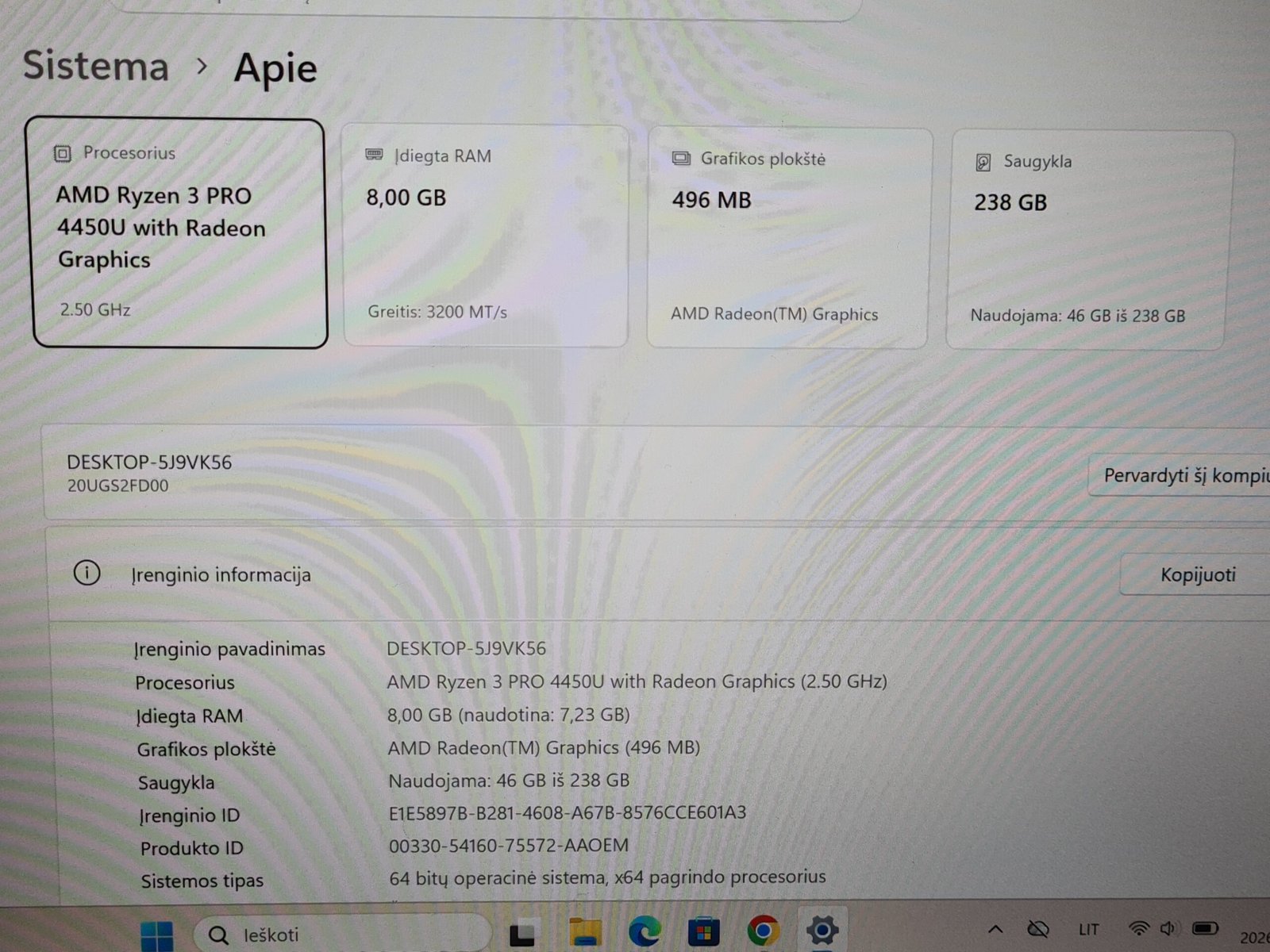Click the Apie breadcrumb title

[275, 69]
